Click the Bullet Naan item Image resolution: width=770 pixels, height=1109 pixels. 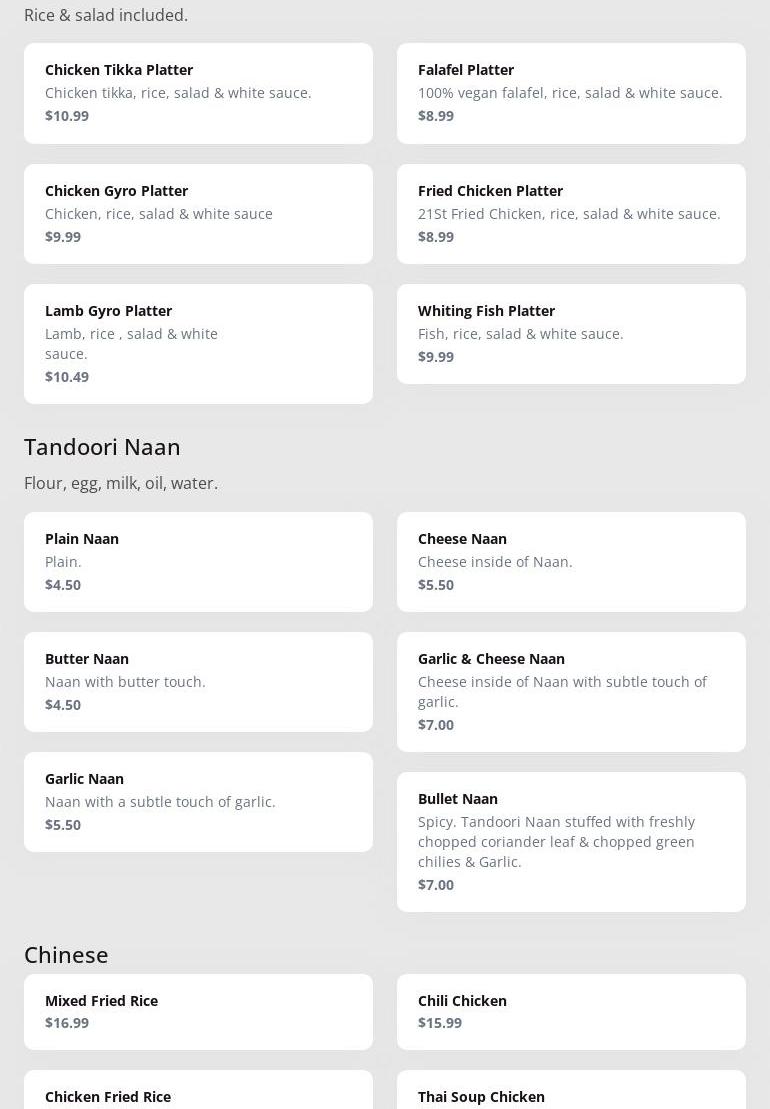(x=571, y=841)
